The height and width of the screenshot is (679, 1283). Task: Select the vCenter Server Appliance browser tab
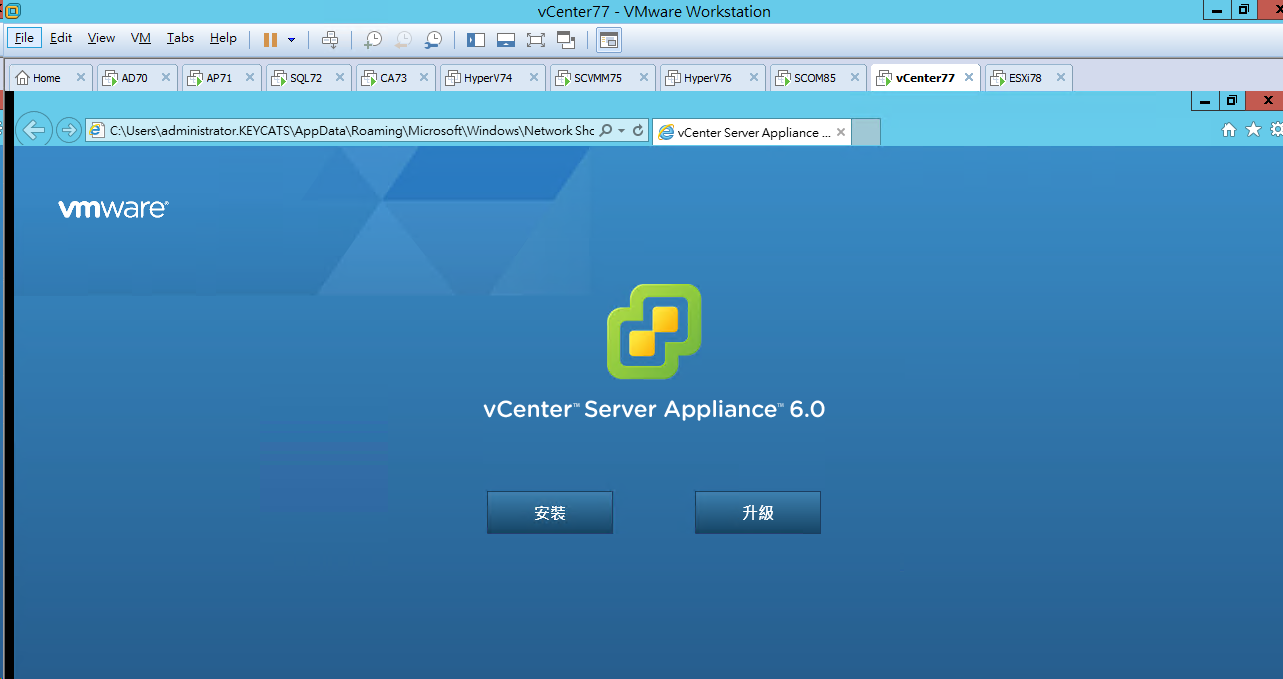click(752, 132)
